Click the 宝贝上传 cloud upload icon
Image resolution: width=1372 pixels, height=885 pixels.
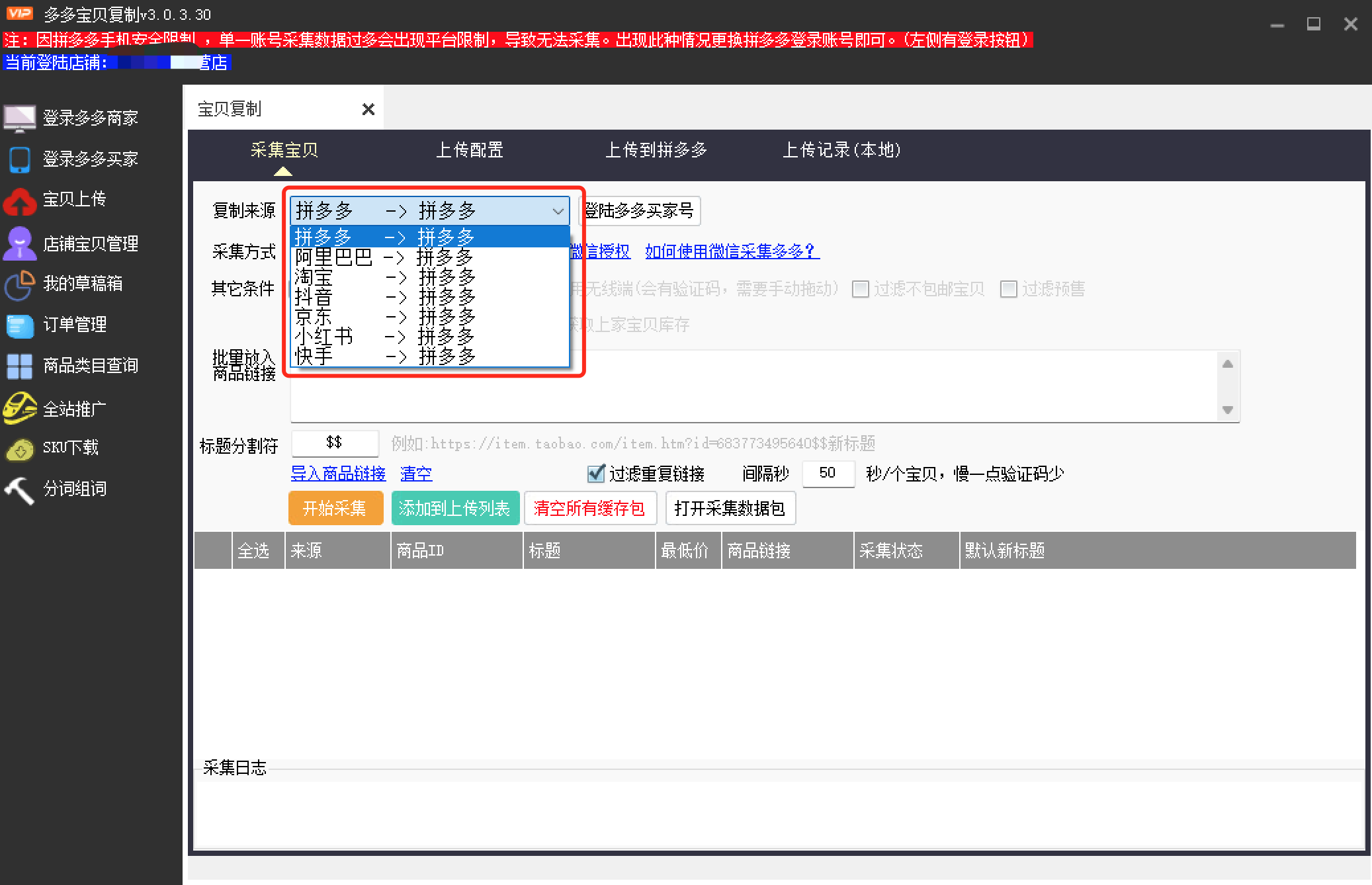pyautogui.click(x=19, y=201)
